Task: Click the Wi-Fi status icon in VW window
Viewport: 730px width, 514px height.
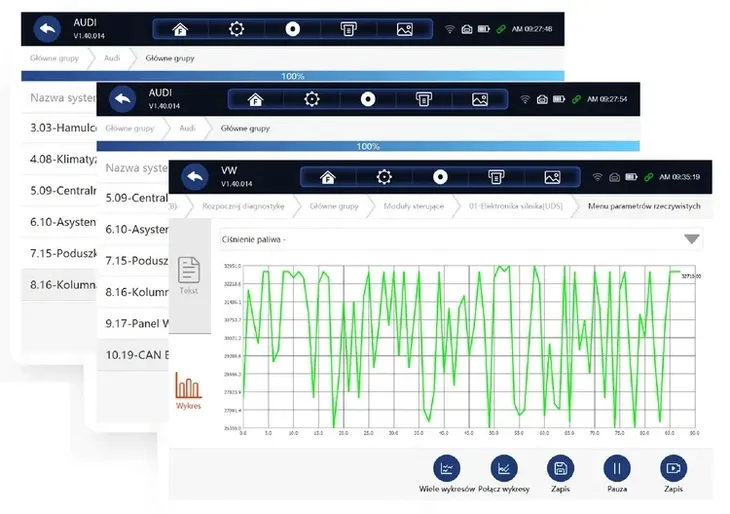Action: coord(597,177)
